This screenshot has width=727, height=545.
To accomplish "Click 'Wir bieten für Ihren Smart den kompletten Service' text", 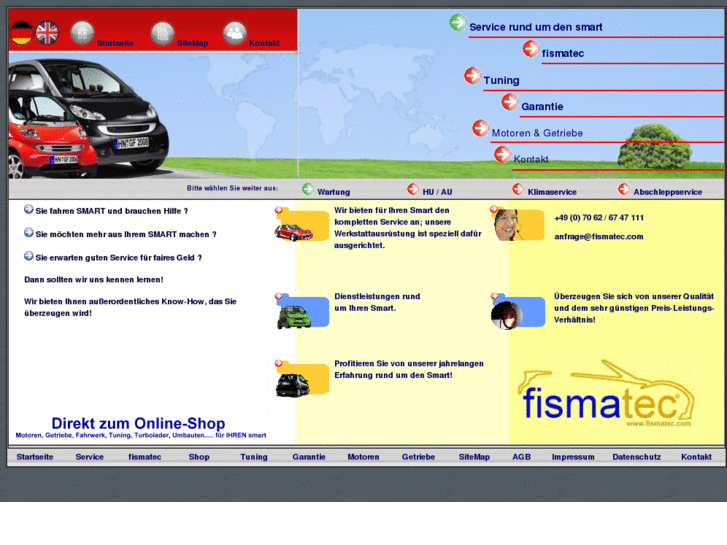I will click(x=408, y=228).
